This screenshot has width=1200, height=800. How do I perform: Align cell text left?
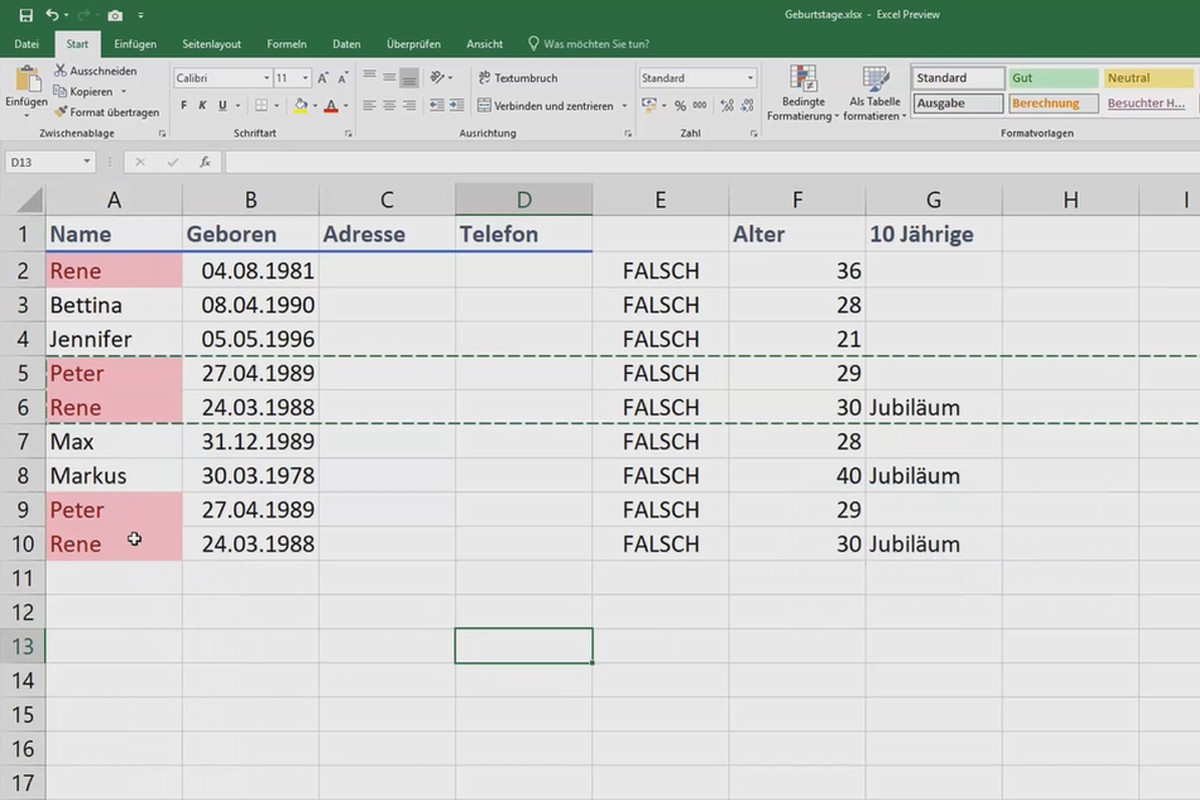369,105
